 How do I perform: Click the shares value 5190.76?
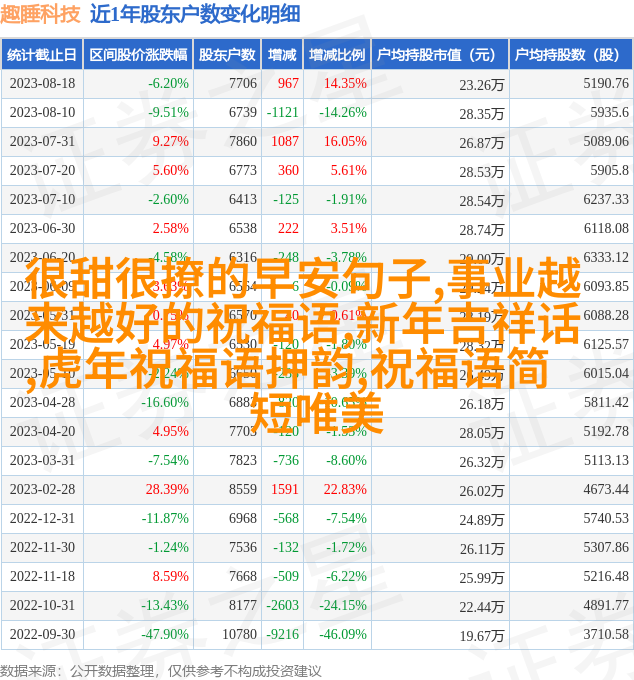coord(606,83)
